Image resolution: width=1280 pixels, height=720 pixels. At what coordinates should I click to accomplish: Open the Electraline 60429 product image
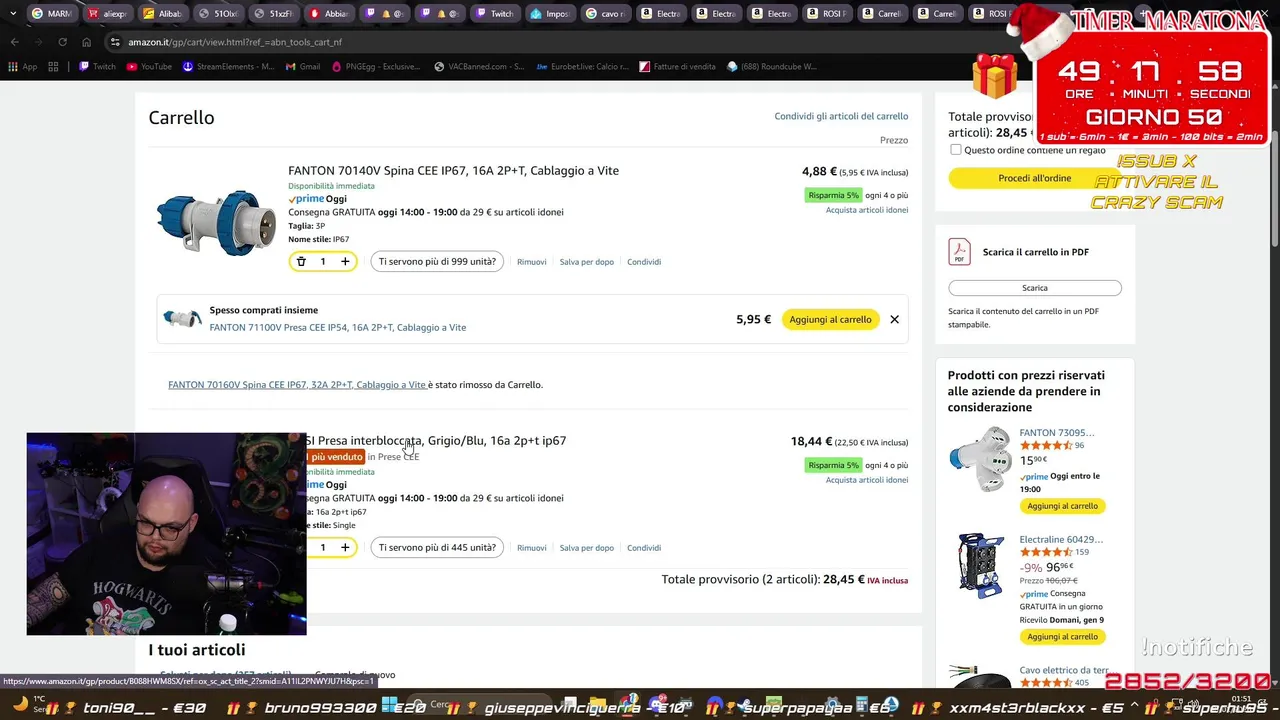click(980, 566)
